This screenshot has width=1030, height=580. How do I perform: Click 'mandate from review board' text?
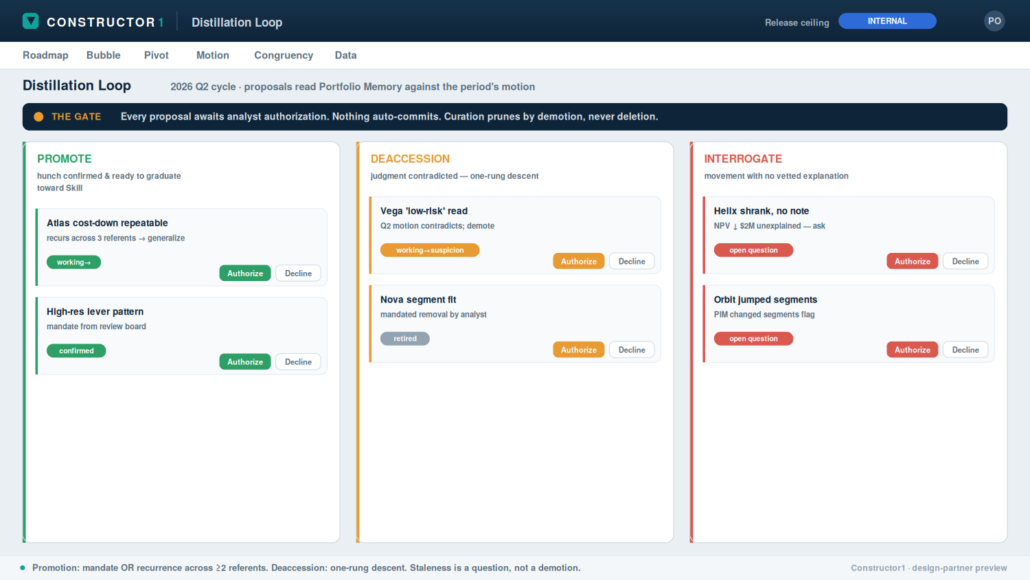[97, 327]
